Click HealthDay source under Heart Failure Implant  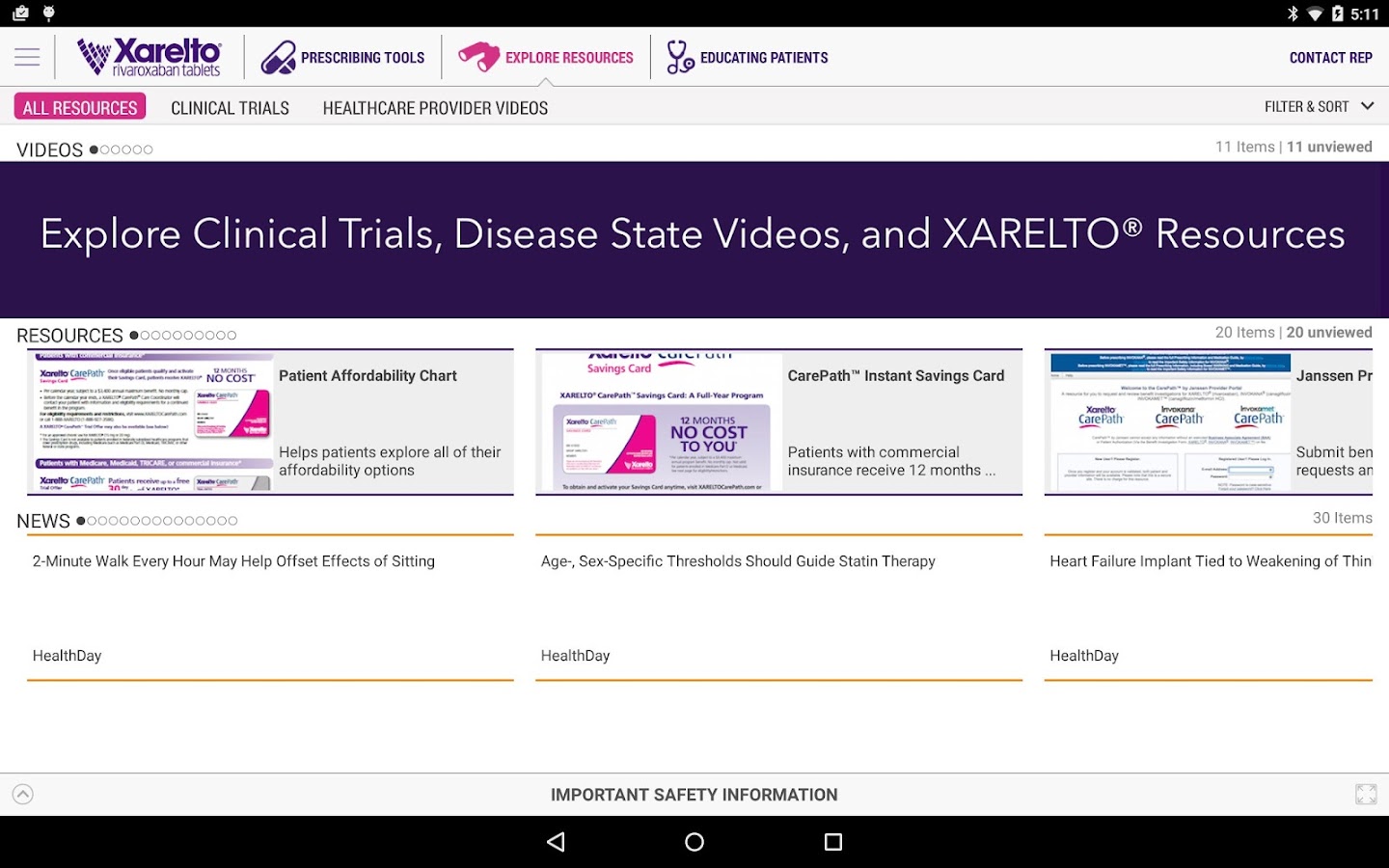[1084, 656]
